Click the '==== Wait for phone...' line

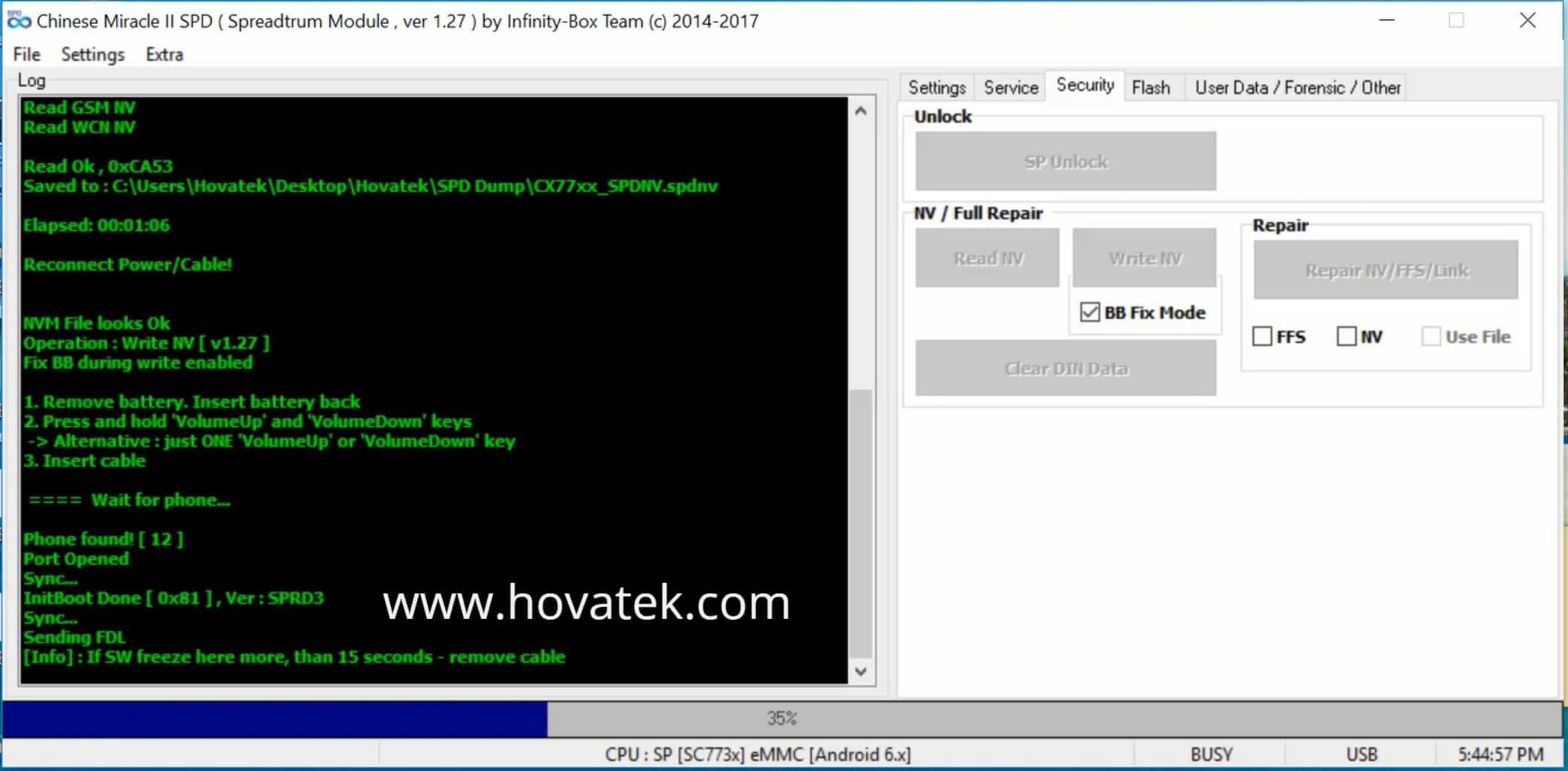129,500
